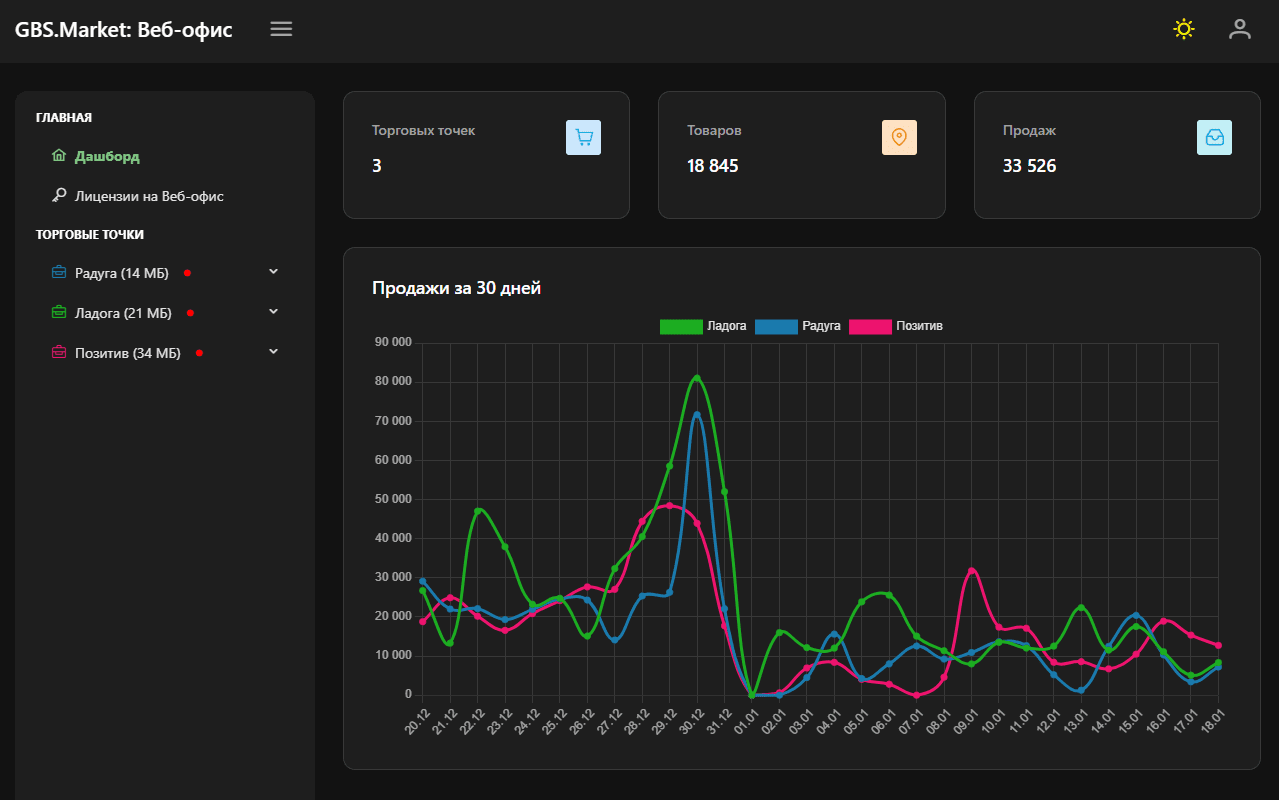Click the green briefcase icon for Ладога
Image resolution: width=1279 pixels, height=800 pixels.
click(x=59, y=313)
